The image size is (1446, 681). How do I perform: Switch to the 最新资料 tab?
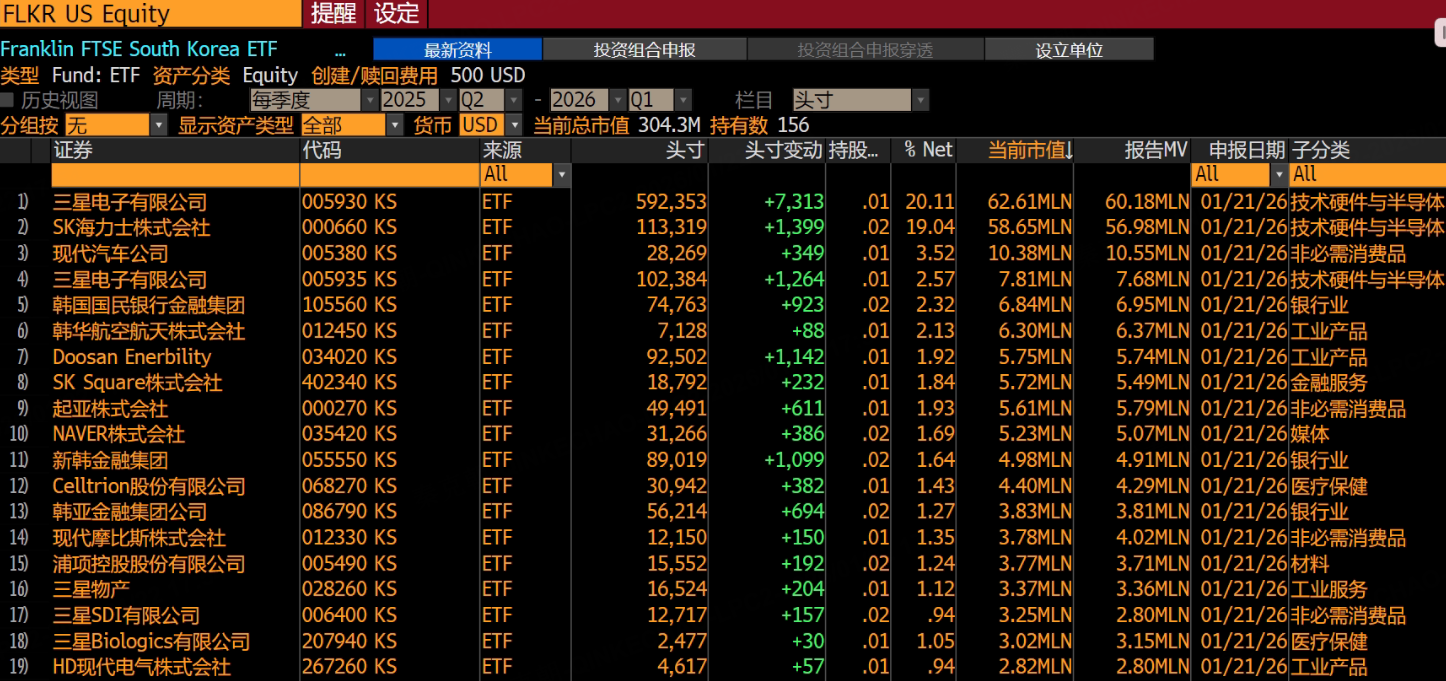tap(458, 50)
